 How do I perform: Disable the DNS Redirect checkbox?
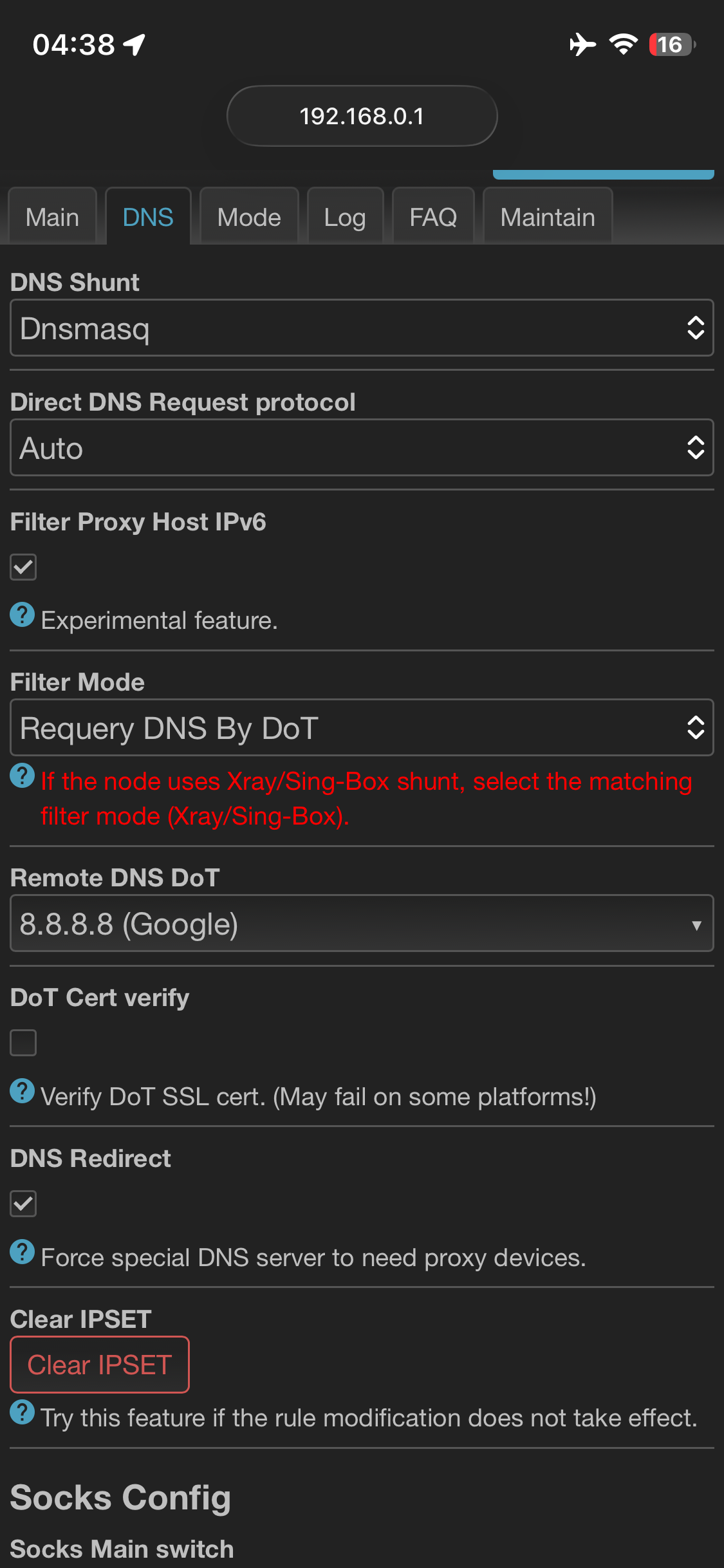(23, 1204)
